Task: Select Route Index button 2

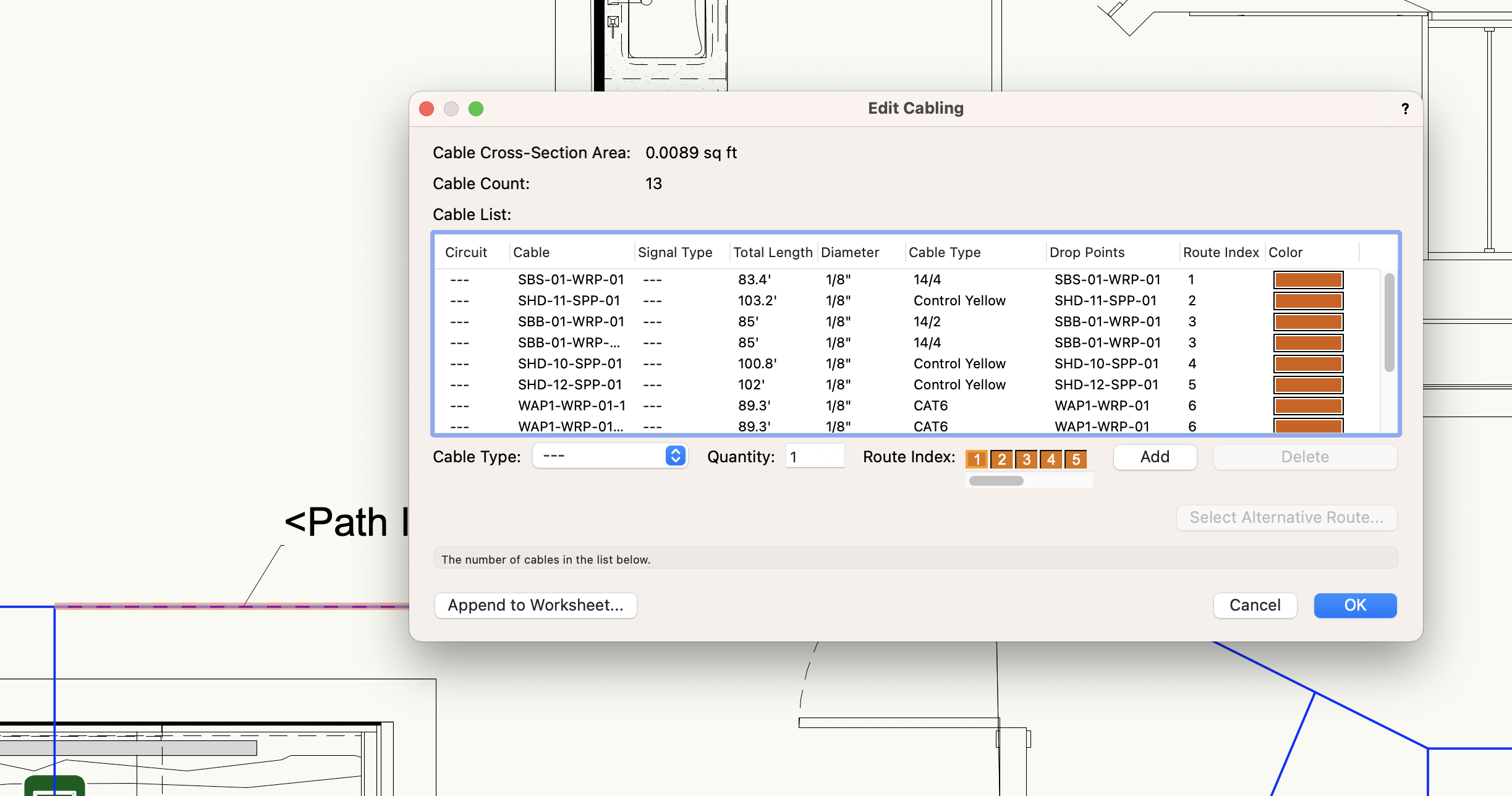Action: click(1001, 459)
